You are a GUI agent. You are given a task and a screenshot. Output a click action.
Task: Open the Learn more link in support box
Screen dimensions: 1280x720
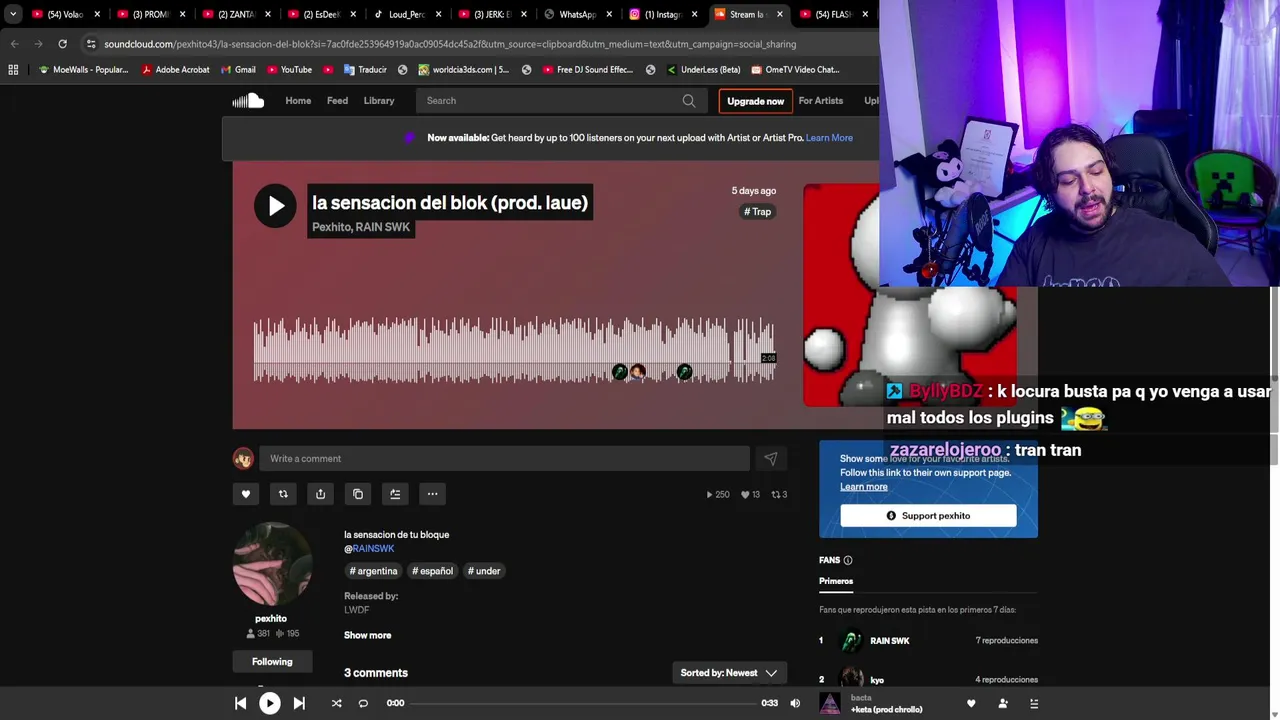(x=863, y=487)
